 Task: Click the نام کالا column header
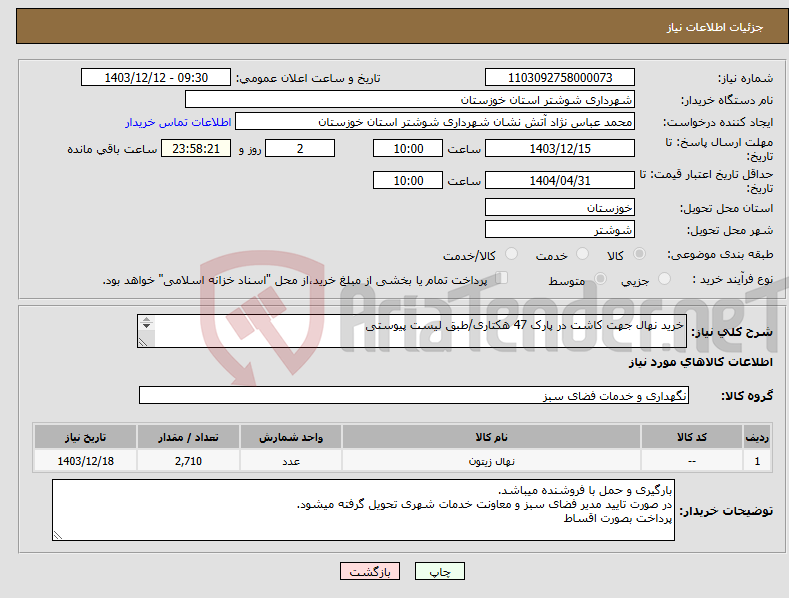[x=491, y=437]
